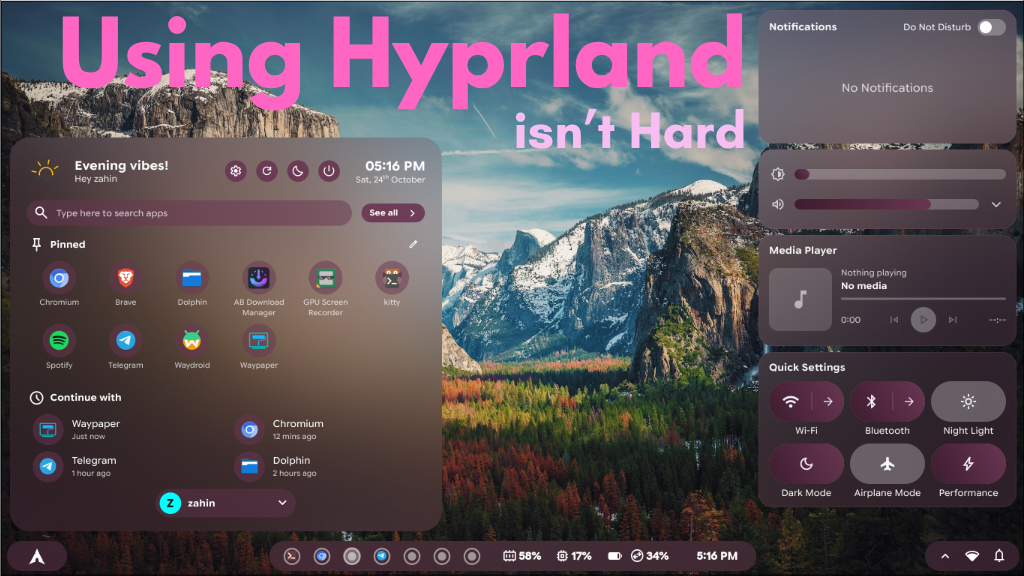The width and height of the screenshot is (1024, 576).
Task: Skip to previous track in Media Player
Action: click(894, 320)
